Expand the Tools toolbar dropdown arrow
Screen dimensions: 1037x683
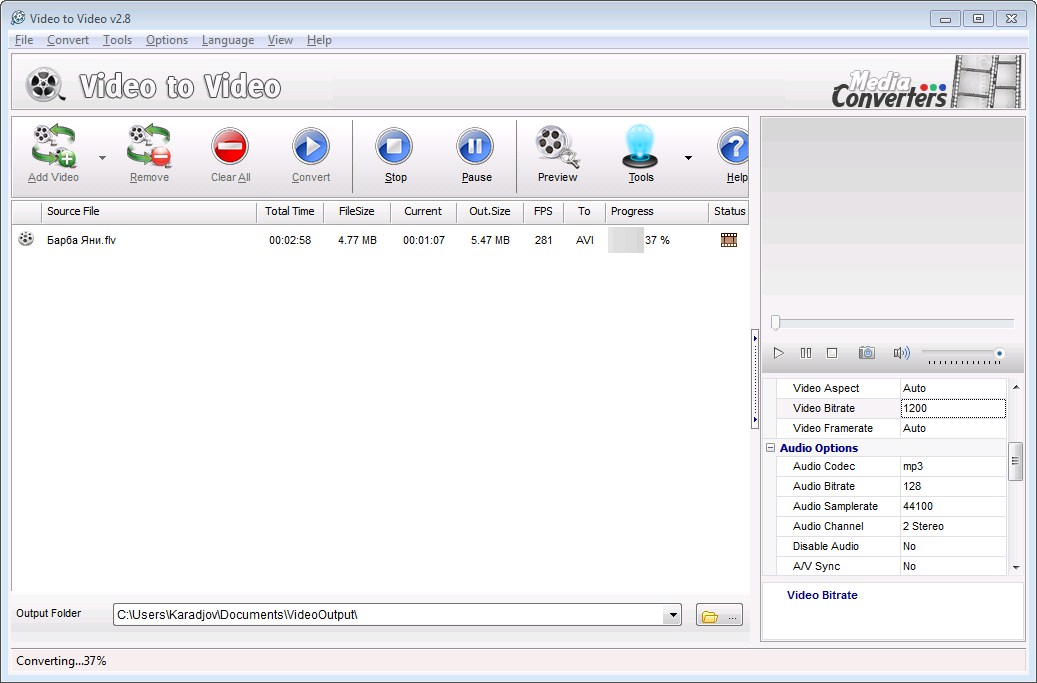click(688, 158)
